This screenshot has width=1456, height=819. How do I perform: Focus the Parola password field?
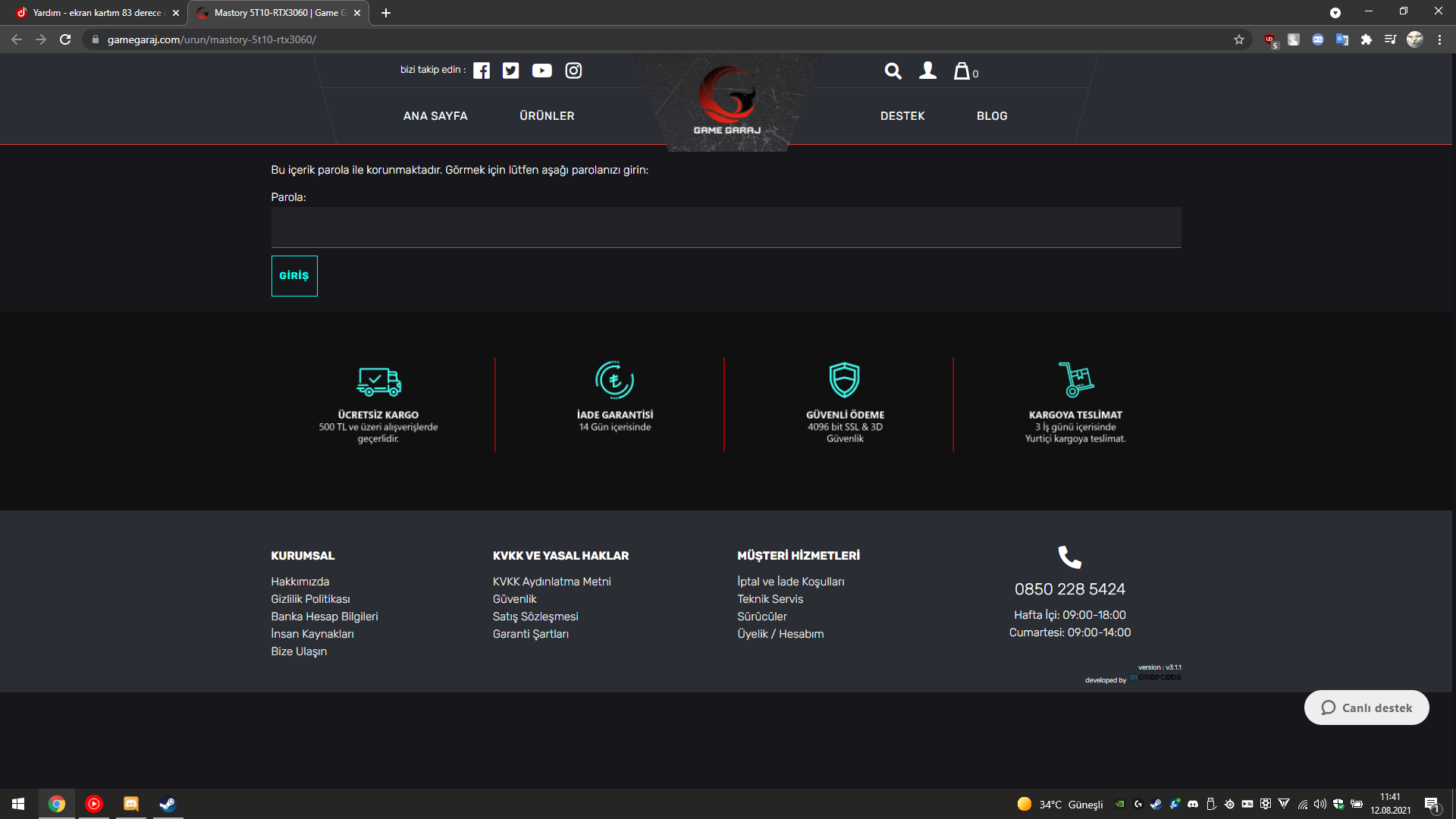726,227
